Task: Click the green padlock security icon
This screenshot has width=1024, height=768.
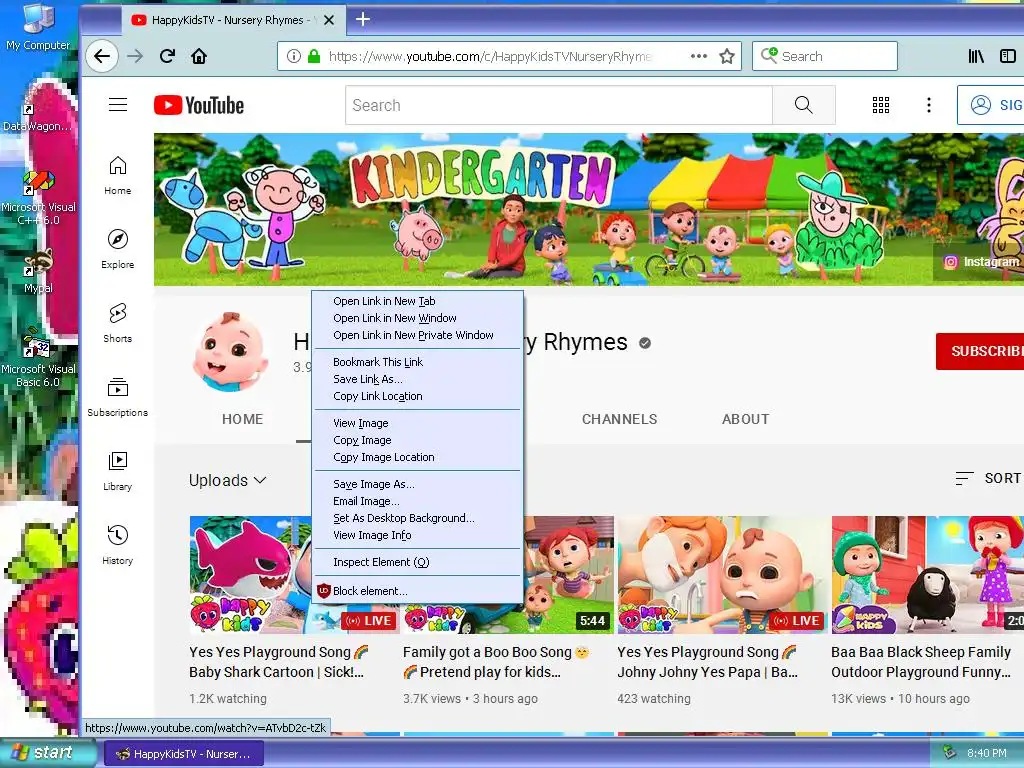Action: (314, 56)
